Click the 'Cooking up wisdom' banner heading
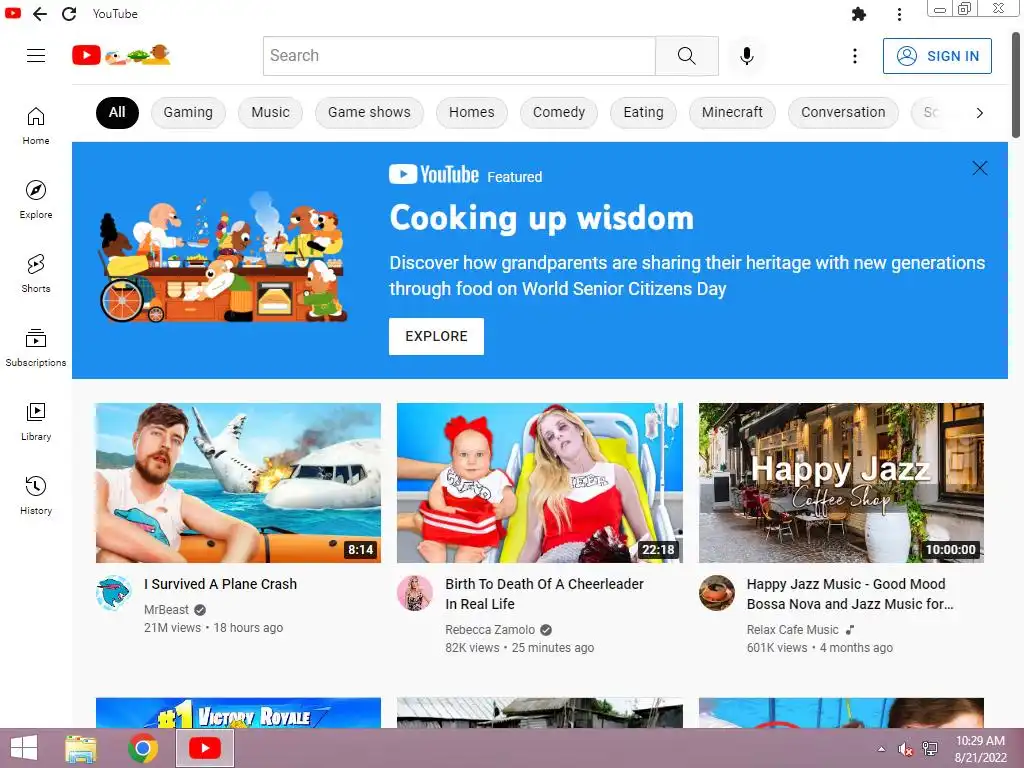The image size is (1024, 768). click(x=541, y=217)
